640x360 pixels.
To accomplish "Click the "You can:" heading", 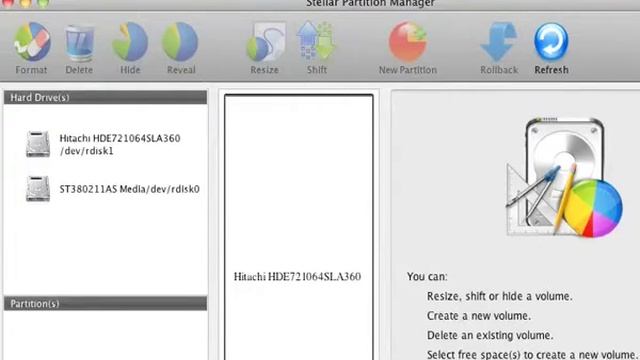I will click(427, 276).
